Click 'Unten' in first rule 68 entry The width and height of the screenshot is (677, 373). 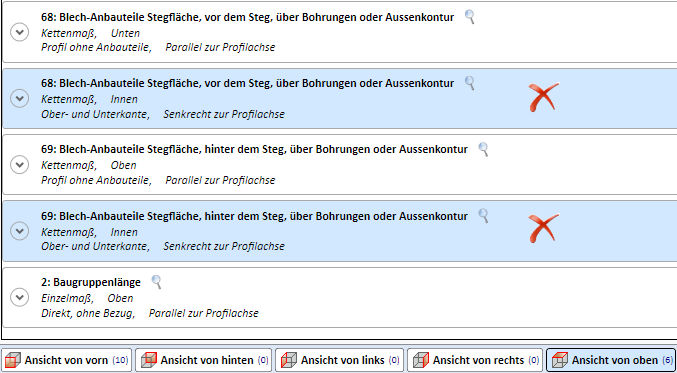[x=125, y=33]
